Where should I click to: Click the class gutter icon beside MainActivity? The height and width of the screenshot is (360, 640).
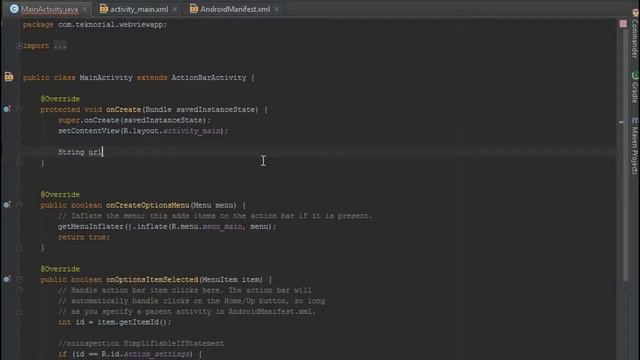[x=9, y=77]
